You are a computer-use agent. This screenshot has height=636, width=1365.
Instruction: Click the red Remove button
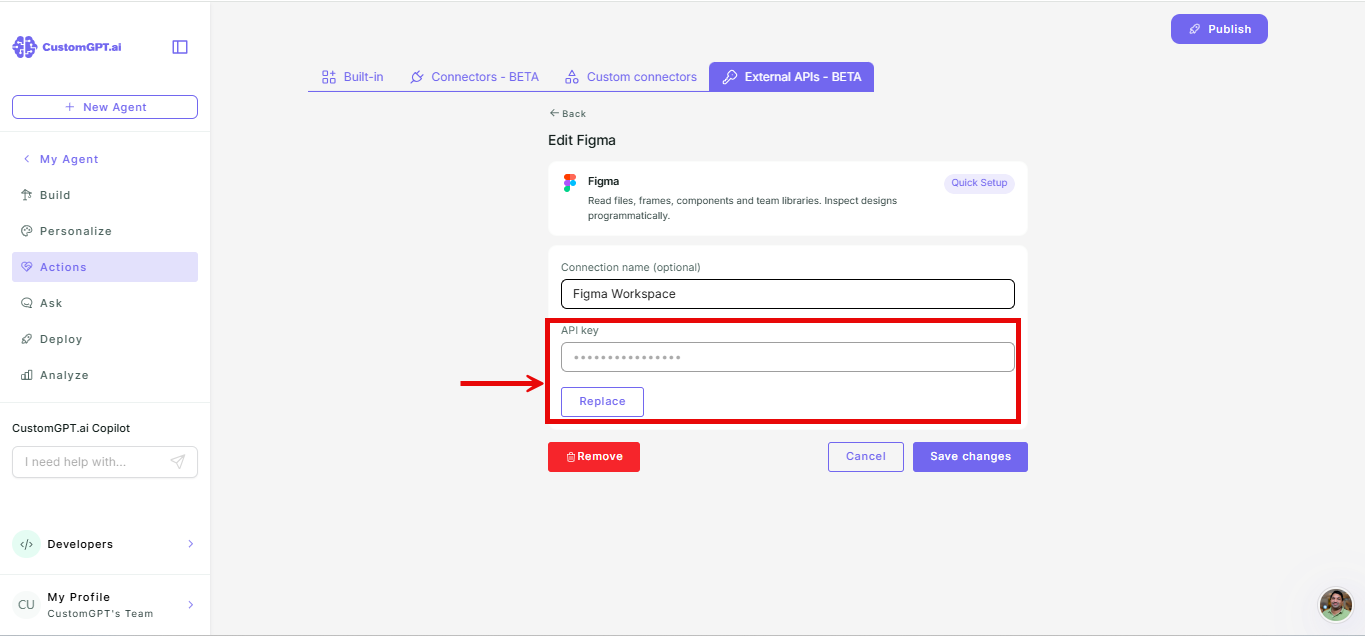coord(594,457)
